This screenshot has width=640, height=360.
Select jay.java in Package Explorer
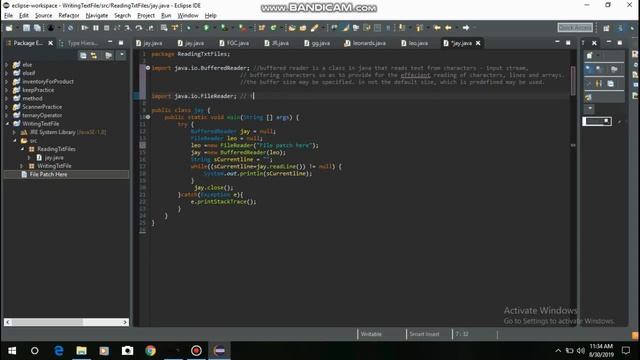point(54,158)
